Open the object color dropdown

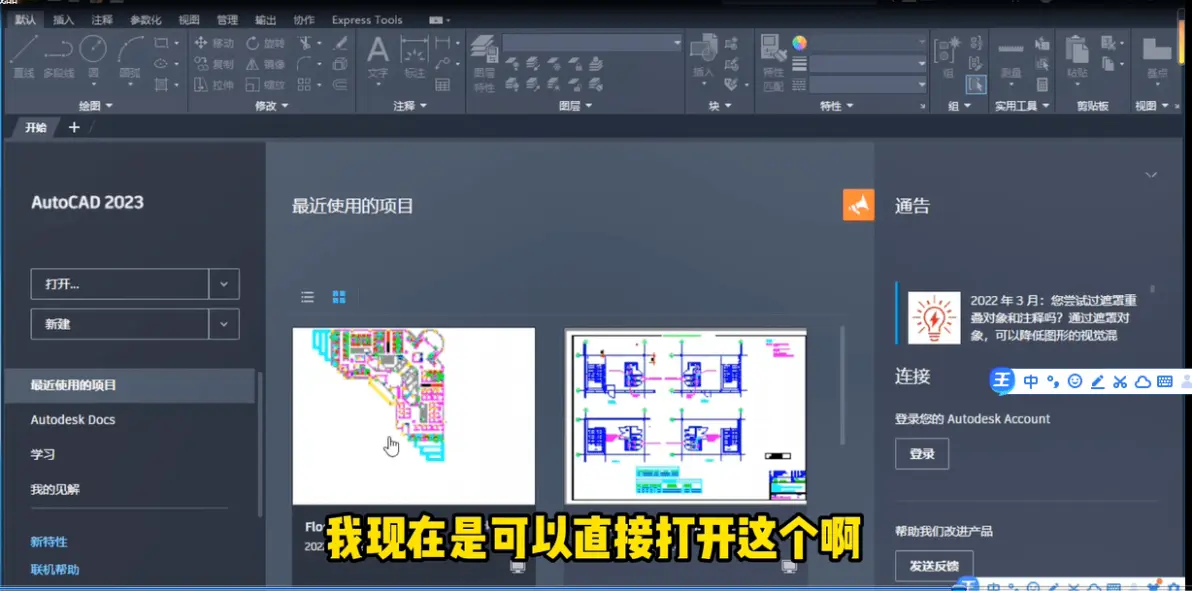tap(867, 43)
